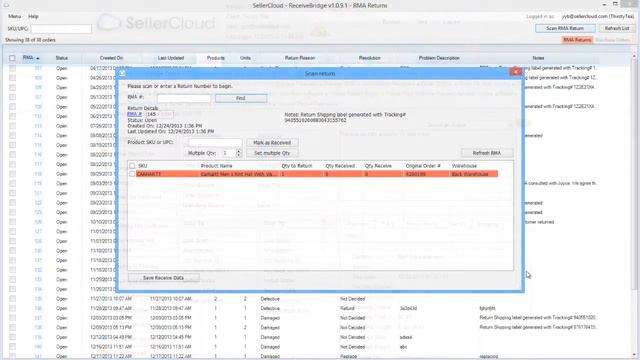The image size is (640, 360).
Task: Sort main list by Last Updated column
Action: (171, 58)
